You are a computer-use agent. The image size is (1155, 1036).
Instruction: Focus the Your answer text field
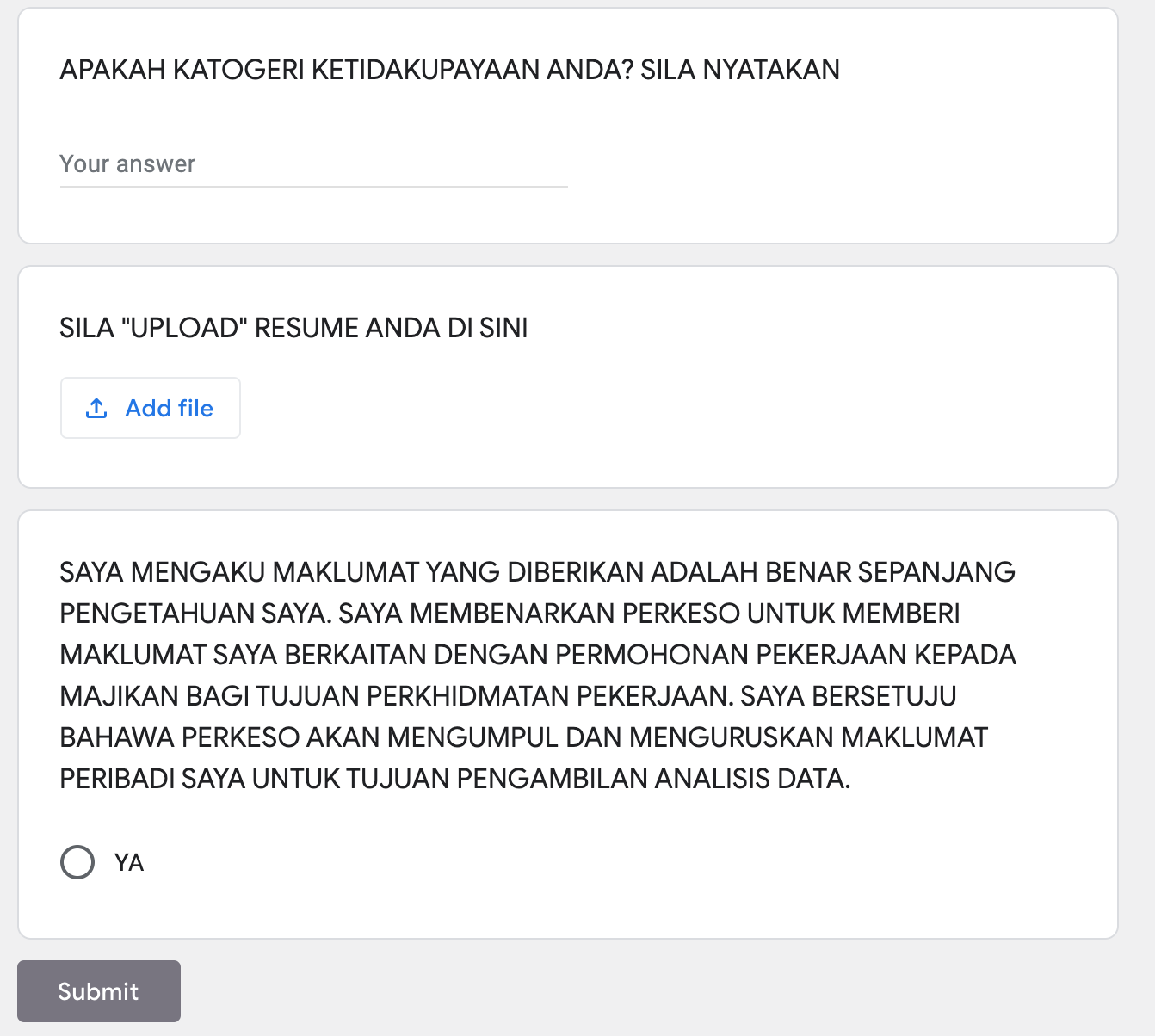(x=313, y=164)
